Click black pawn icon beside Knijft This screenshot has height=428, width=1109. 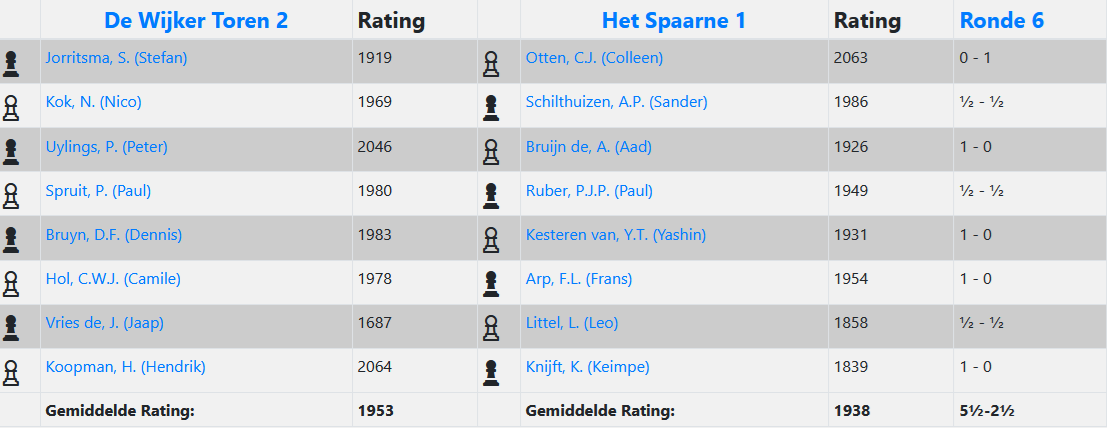(491, 372)
